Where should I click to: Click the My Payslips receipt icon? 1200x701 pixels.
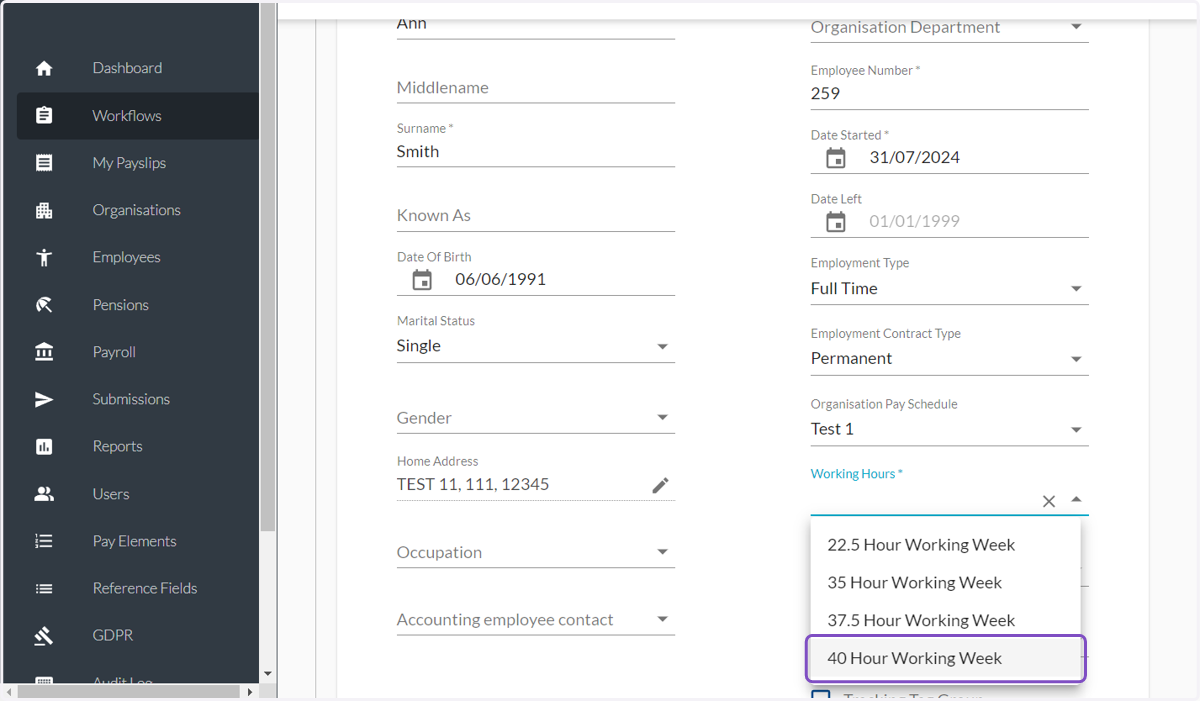(x=44, y=163)
